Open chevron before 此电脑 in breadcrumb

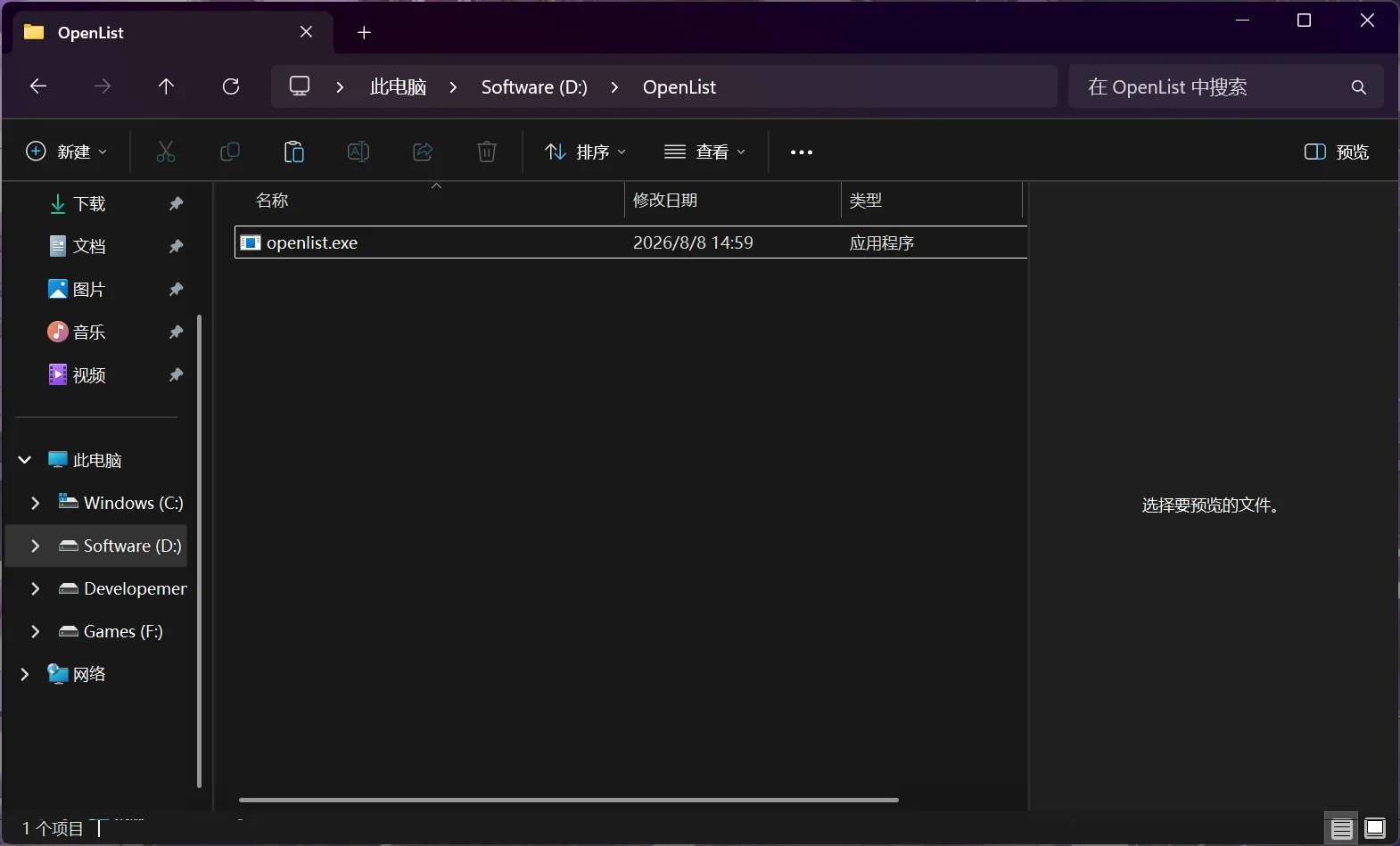[340, 86]
